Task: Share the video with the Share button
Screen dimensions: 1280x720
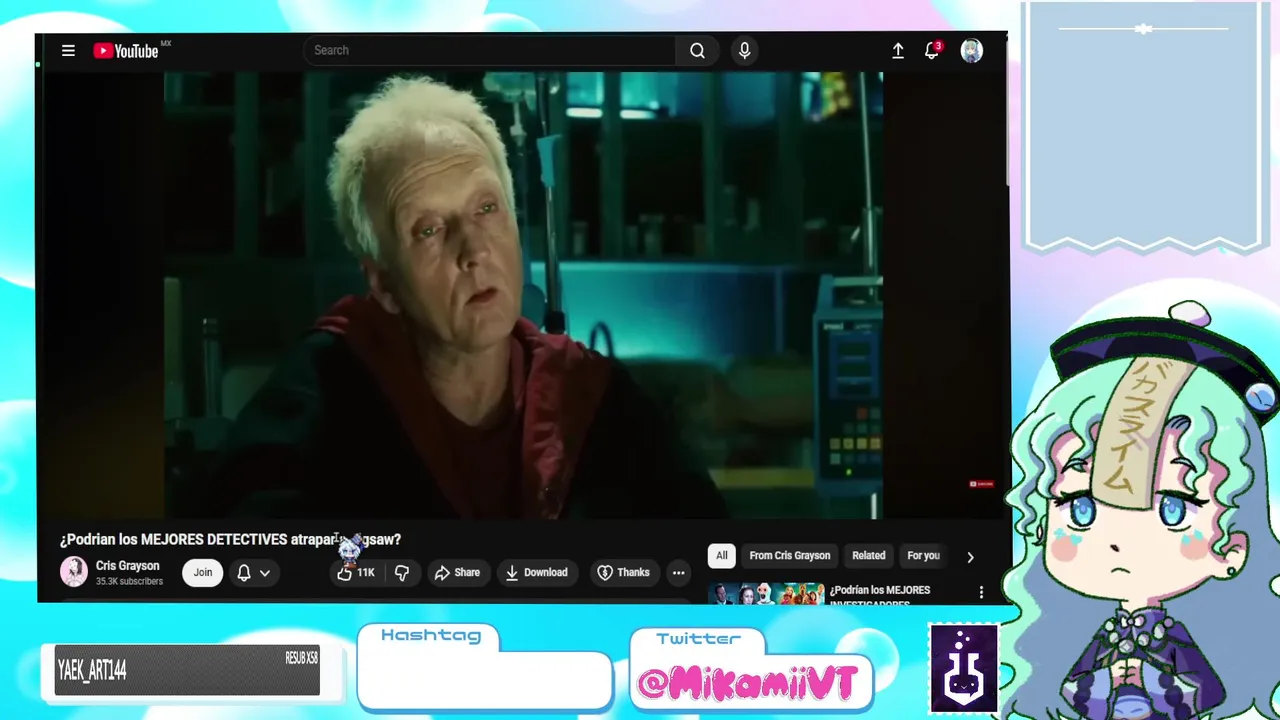Action: [x=458, y=573]
